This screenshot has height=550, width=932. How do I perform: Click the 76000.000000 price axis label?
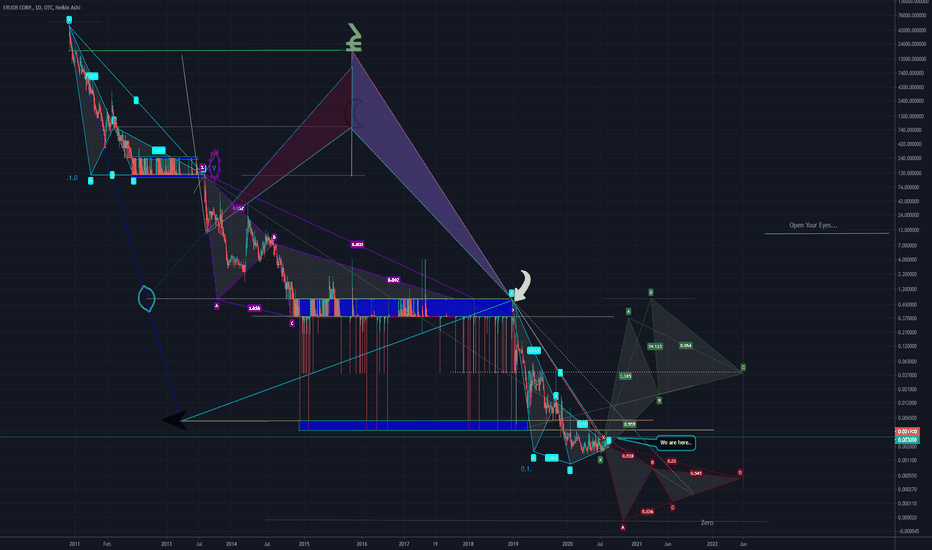tap(912, 15)
